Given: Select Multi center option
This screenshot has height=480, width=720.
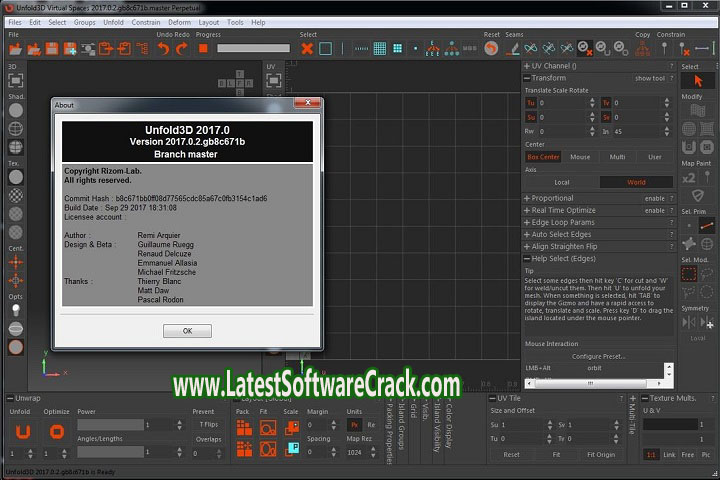Looking at the screenshot, I should point(617,157).
